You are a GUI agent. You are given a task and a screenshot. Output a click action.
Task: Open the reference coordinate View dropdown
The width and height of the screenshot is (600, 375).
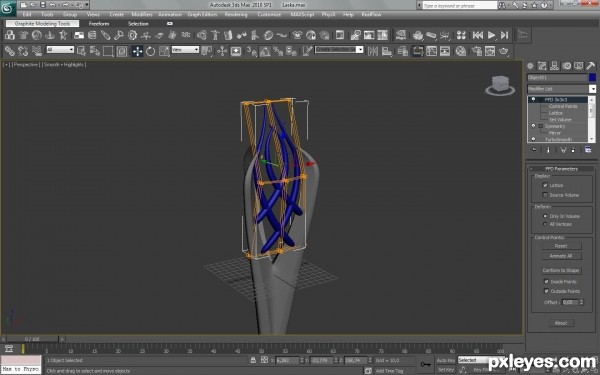pos(185,50)
